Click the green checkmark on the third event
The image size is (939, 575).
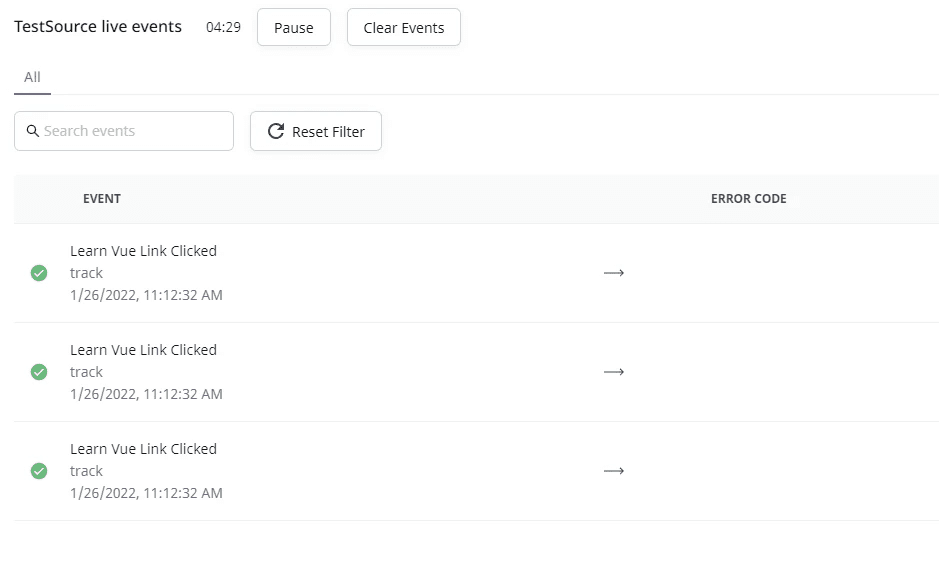coord(39,471)
